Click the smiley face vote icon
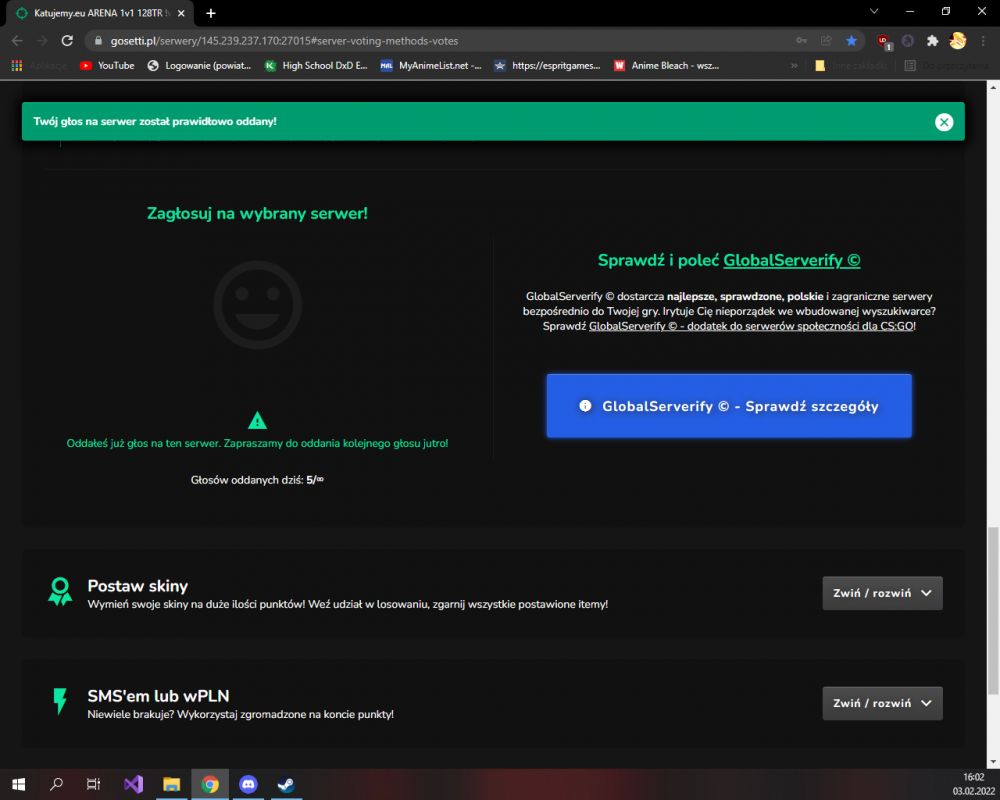Screen dimensions: 1000x800 tap(257, 305)
